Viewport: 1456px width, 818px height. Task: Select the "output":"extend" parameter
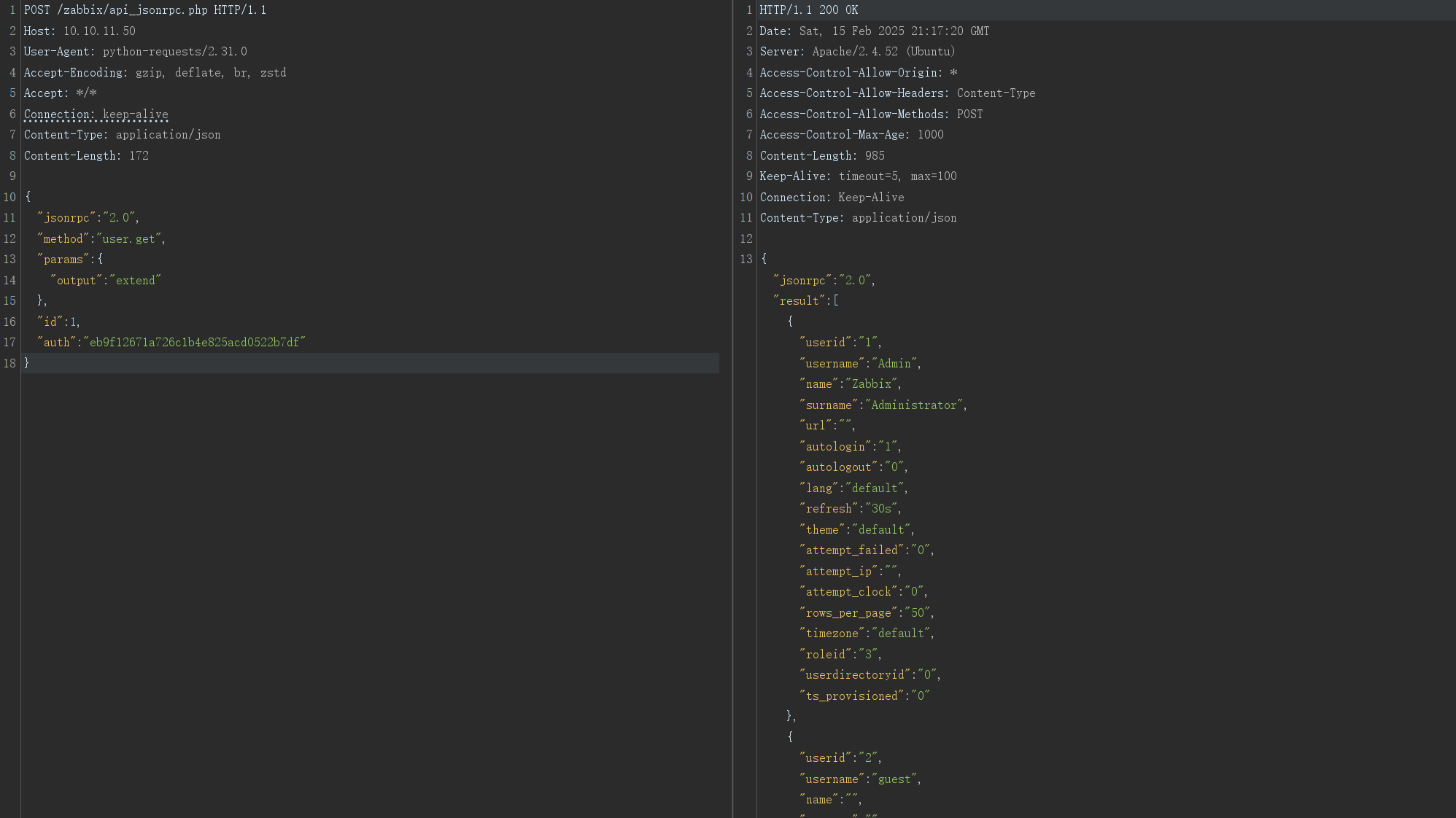106,281
